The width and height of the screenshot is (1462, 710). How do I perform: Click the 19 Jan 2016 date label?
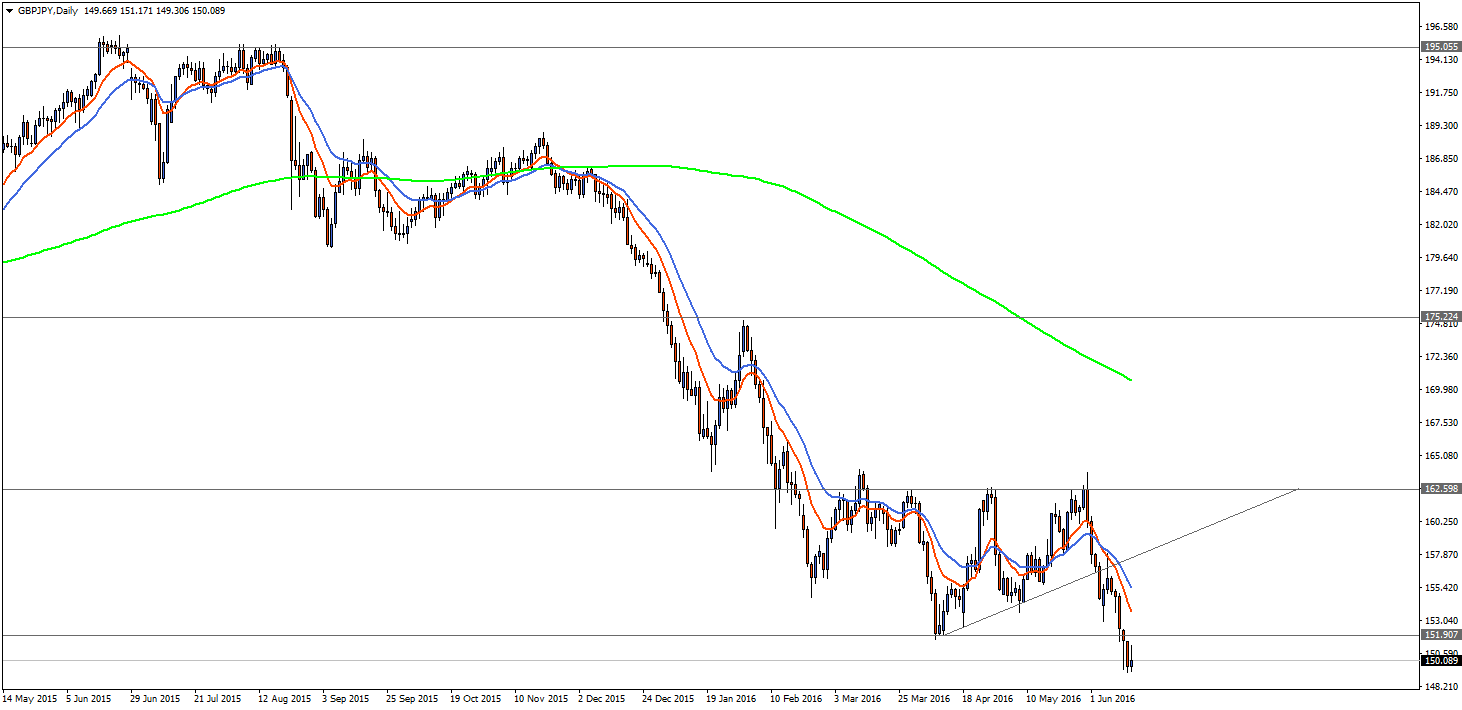click(x=731, y=699)
